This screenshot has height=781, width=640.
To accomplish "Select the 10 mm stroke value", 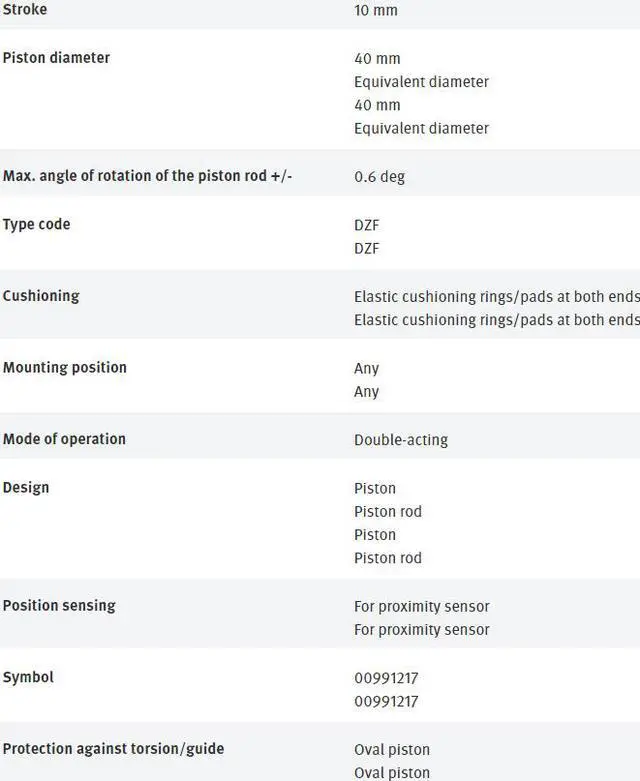I will pos(375,11).
